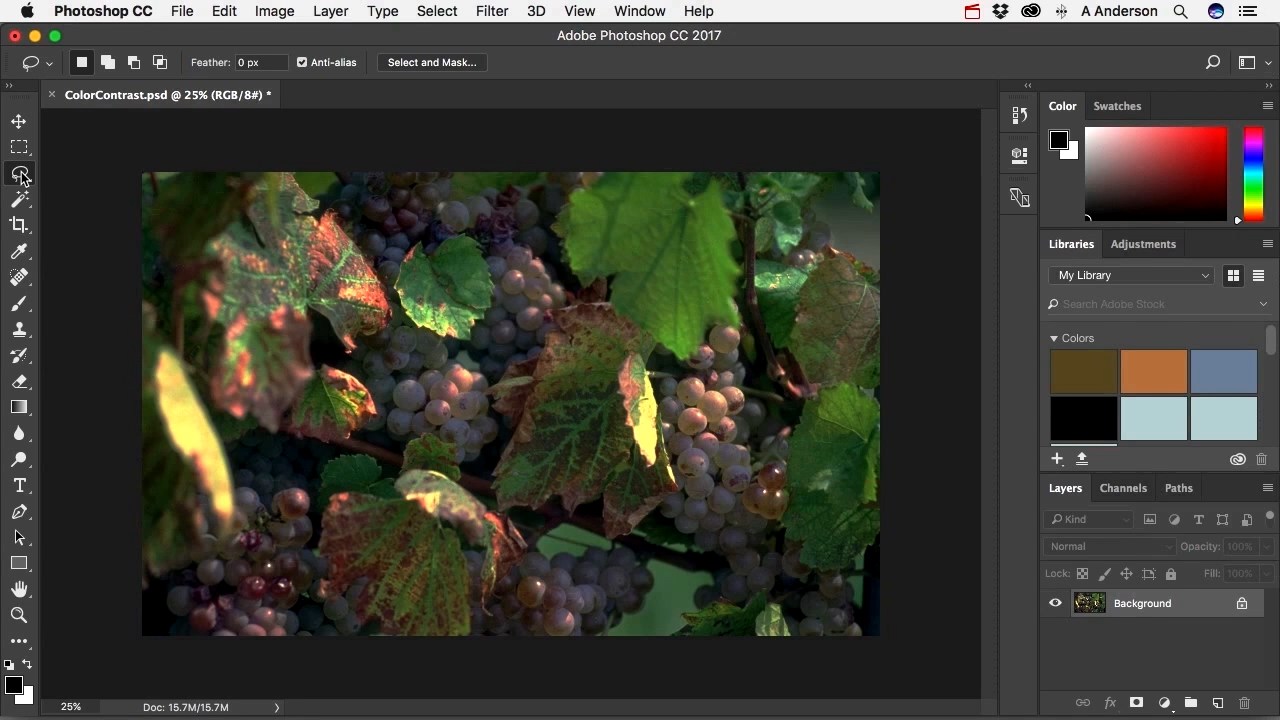Choose New selection mode
This screenshot has width=1280, height=720.
82,62
